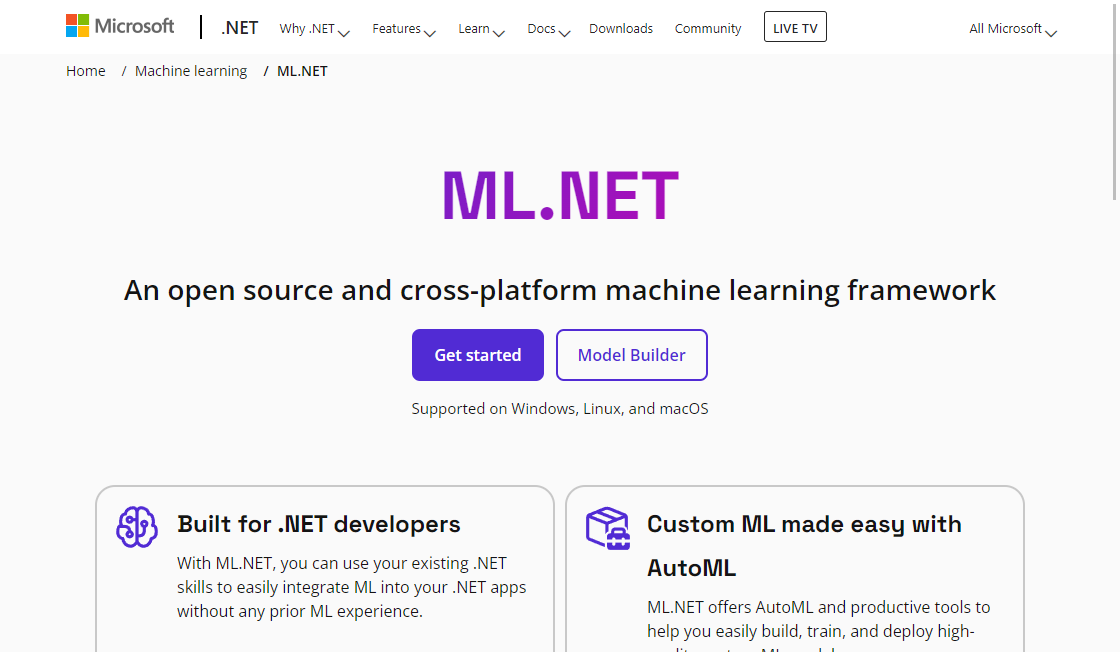Click the large ML.NET title

tap(560, 196)
